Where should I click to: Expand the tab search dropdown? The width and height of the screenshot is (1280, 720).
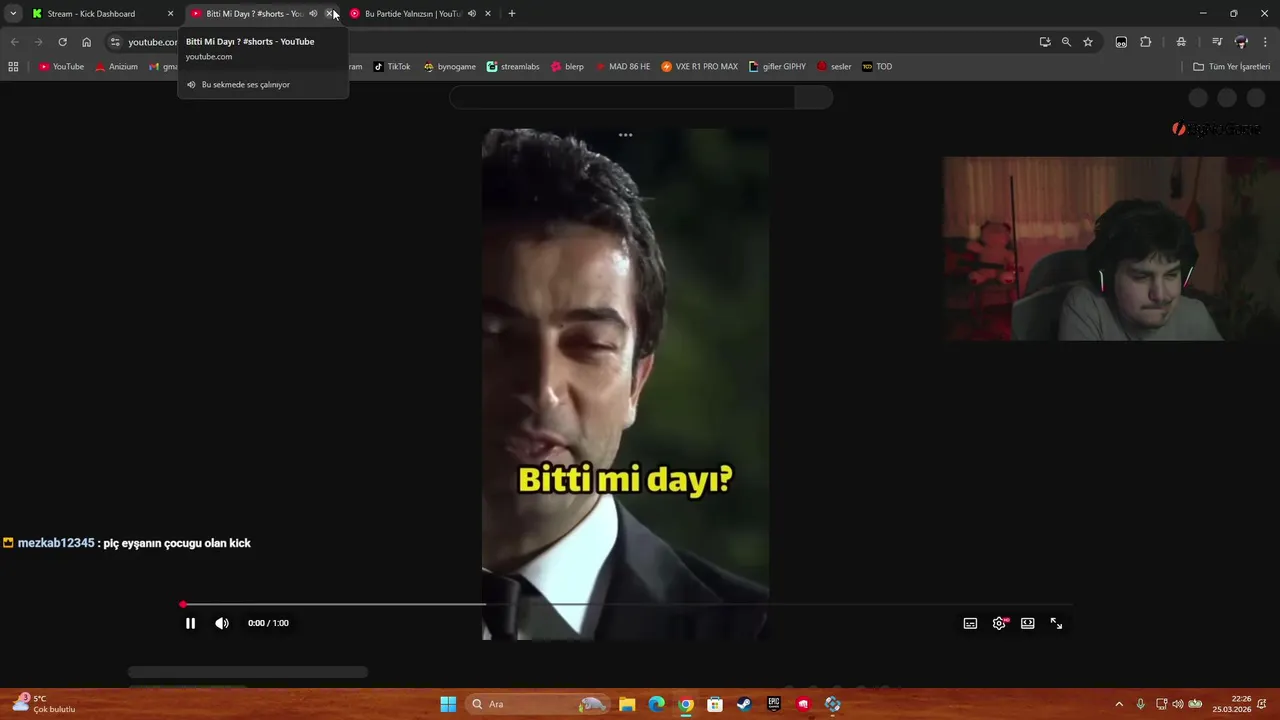coord(13,14)
